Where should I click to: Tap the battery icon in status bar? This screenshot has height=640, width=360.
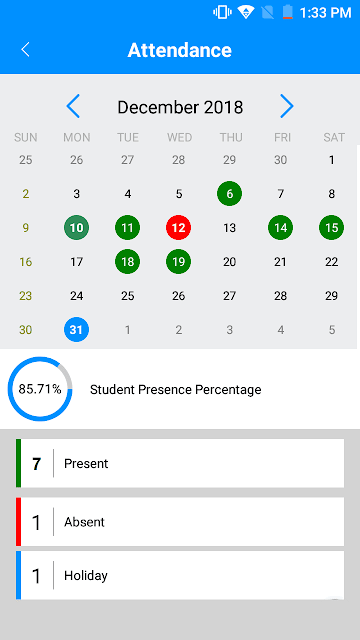pos(287,12)
